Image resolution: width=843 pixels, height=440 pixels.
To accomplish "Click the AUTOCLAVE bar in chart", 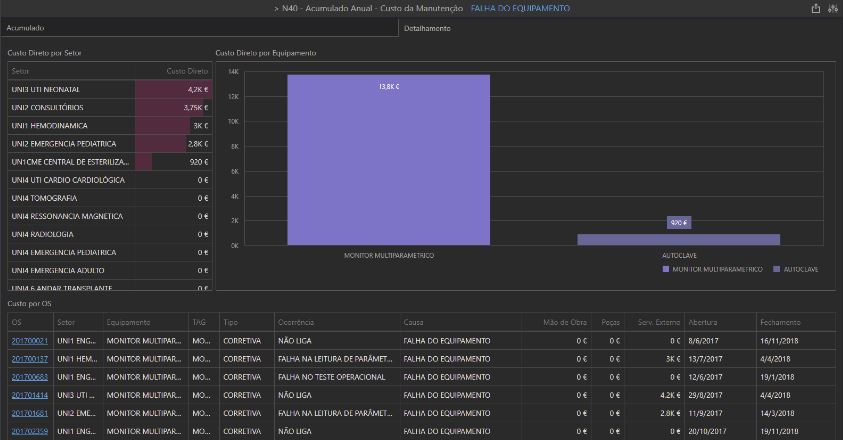I will [678, 239].
